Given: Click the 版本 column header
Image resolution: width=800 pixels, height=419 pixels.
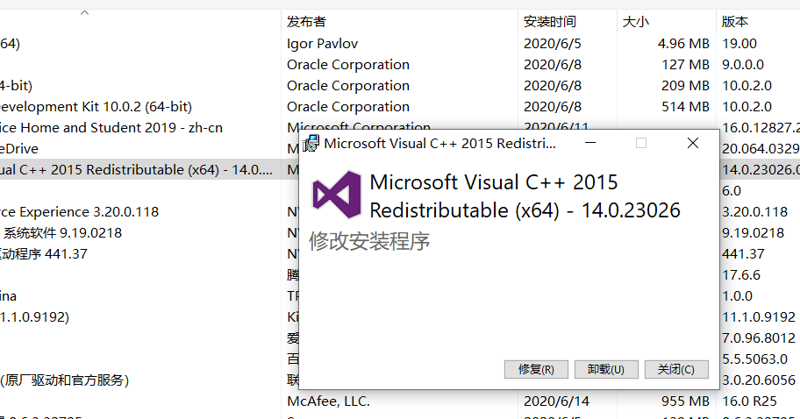Looking at the screenshot, I should (x=734, y=21).
